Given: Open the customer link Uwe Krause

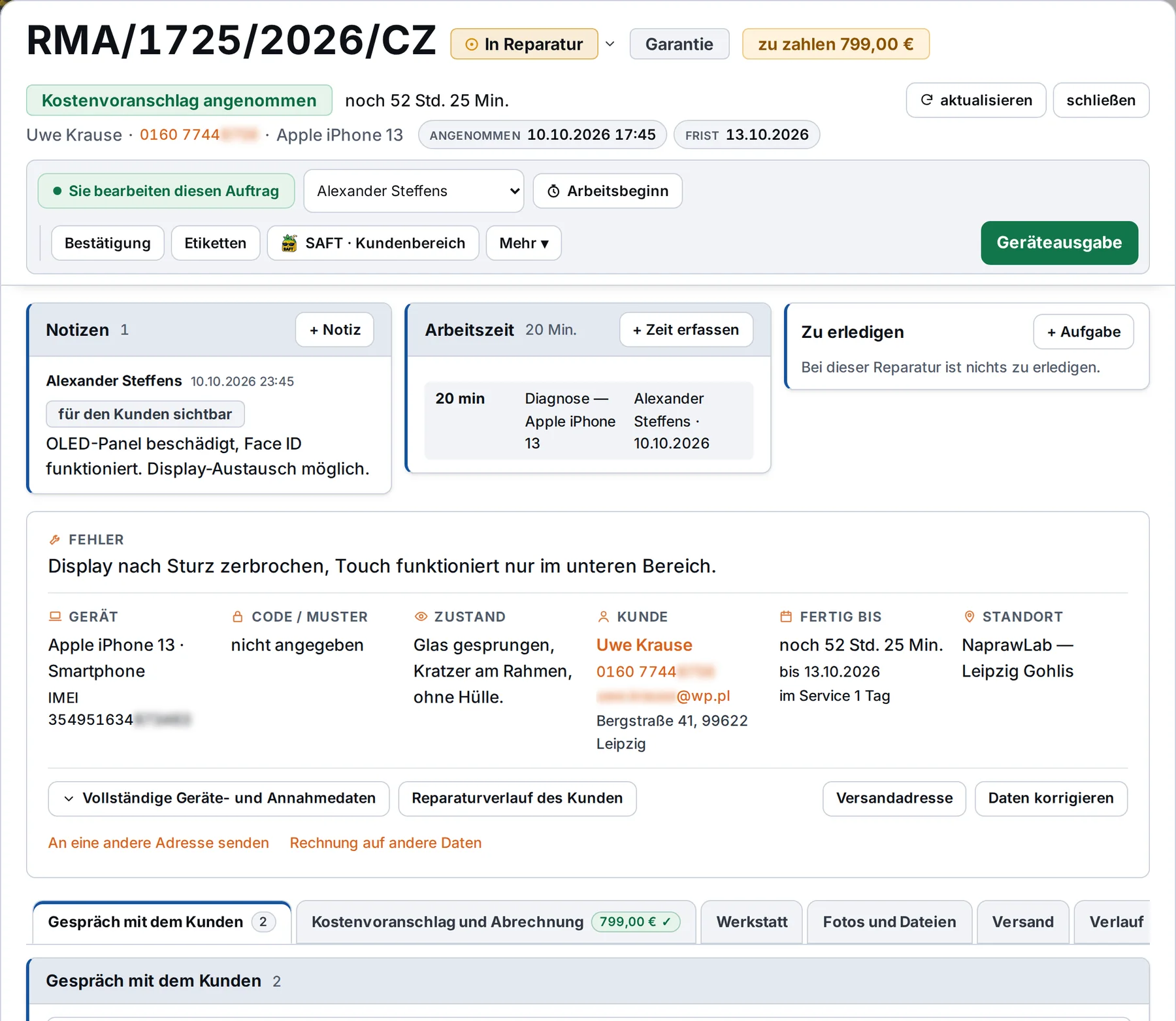Looking at the screenshot, I should (x=644, y=645).
